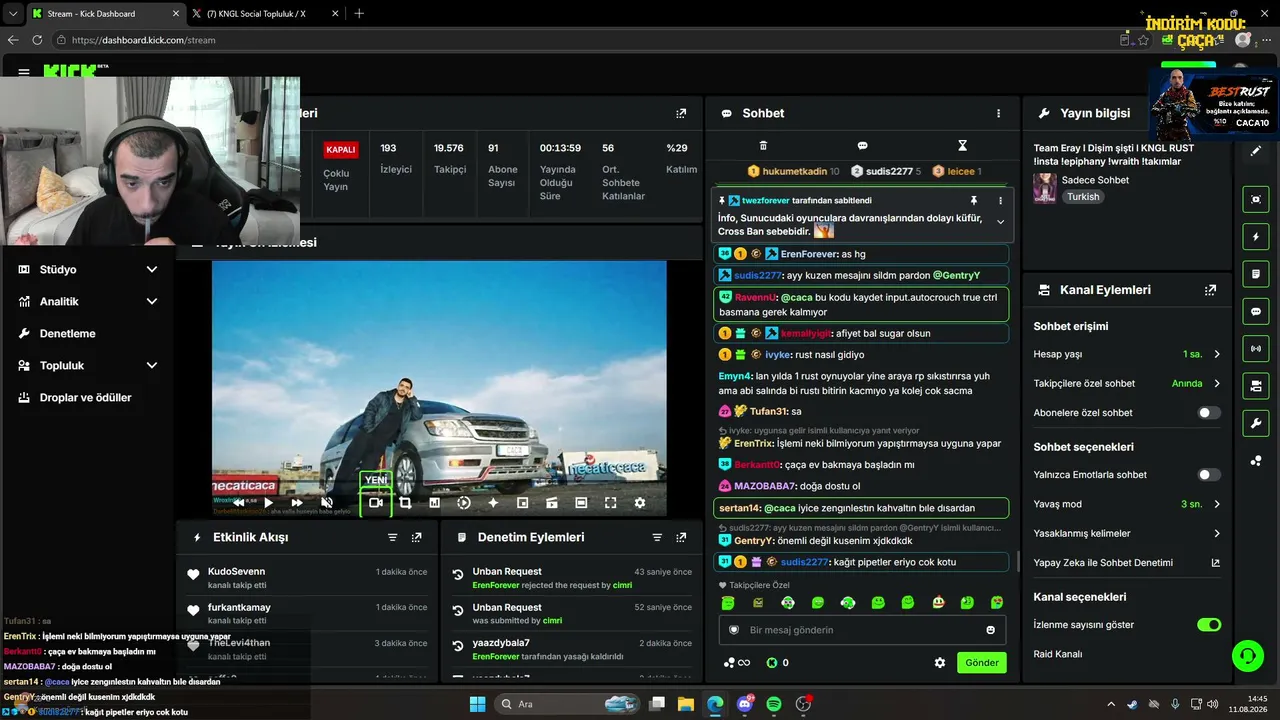Open the preview player settings gear
This screenshot has width=1280, height=720.
pyautogui.click(x=640, y=503)
